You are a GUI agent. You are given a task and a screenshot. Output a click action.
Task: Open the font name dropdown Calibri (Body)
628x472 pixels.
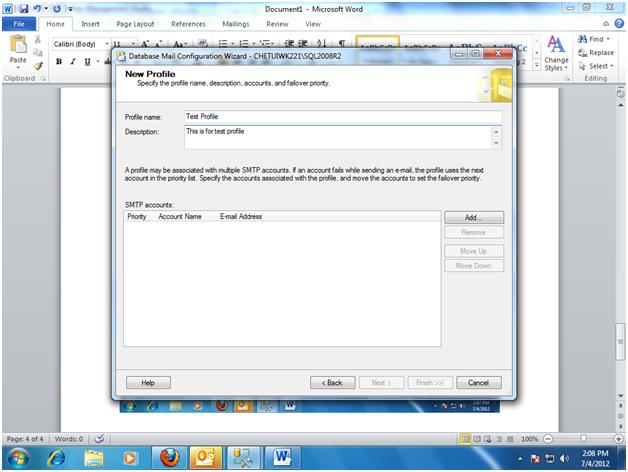pyautogui.click(x=107, y=44)
